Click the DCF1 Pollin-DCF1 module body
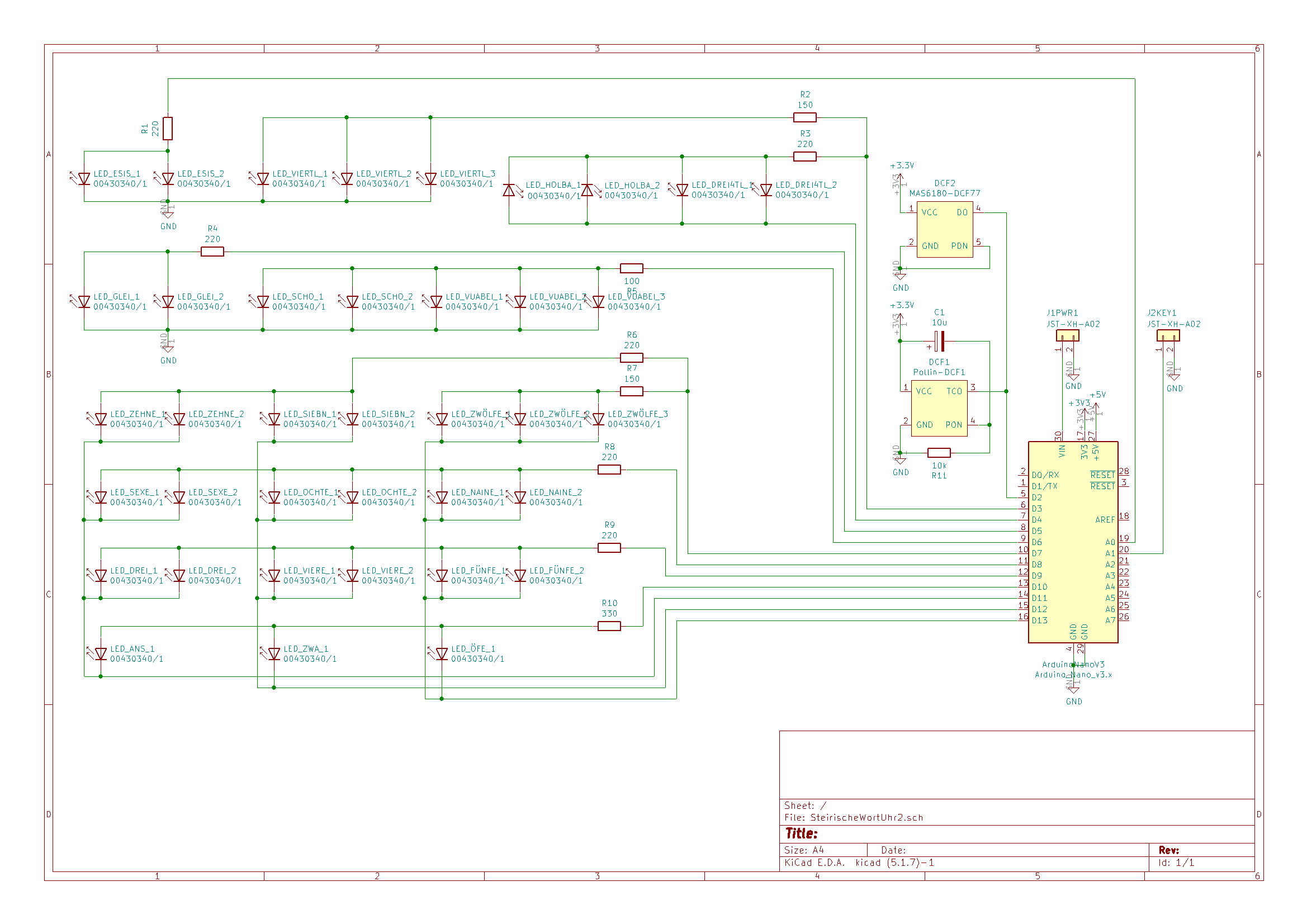This screenshot has width=1307, height=924. [939, 408]
